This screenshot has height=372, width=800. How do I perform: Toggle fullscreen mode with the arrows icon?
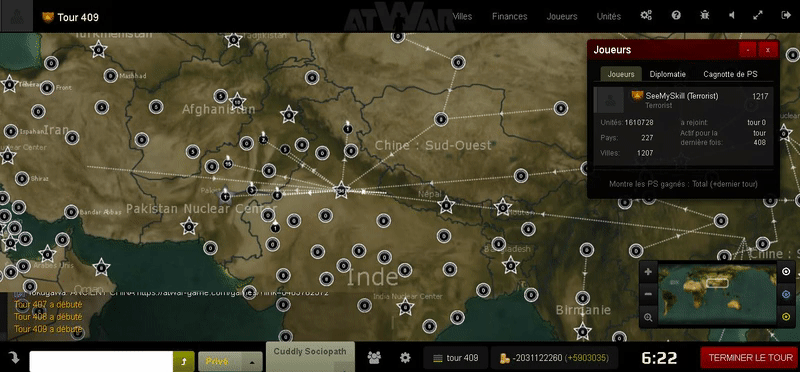click(758, 15)
